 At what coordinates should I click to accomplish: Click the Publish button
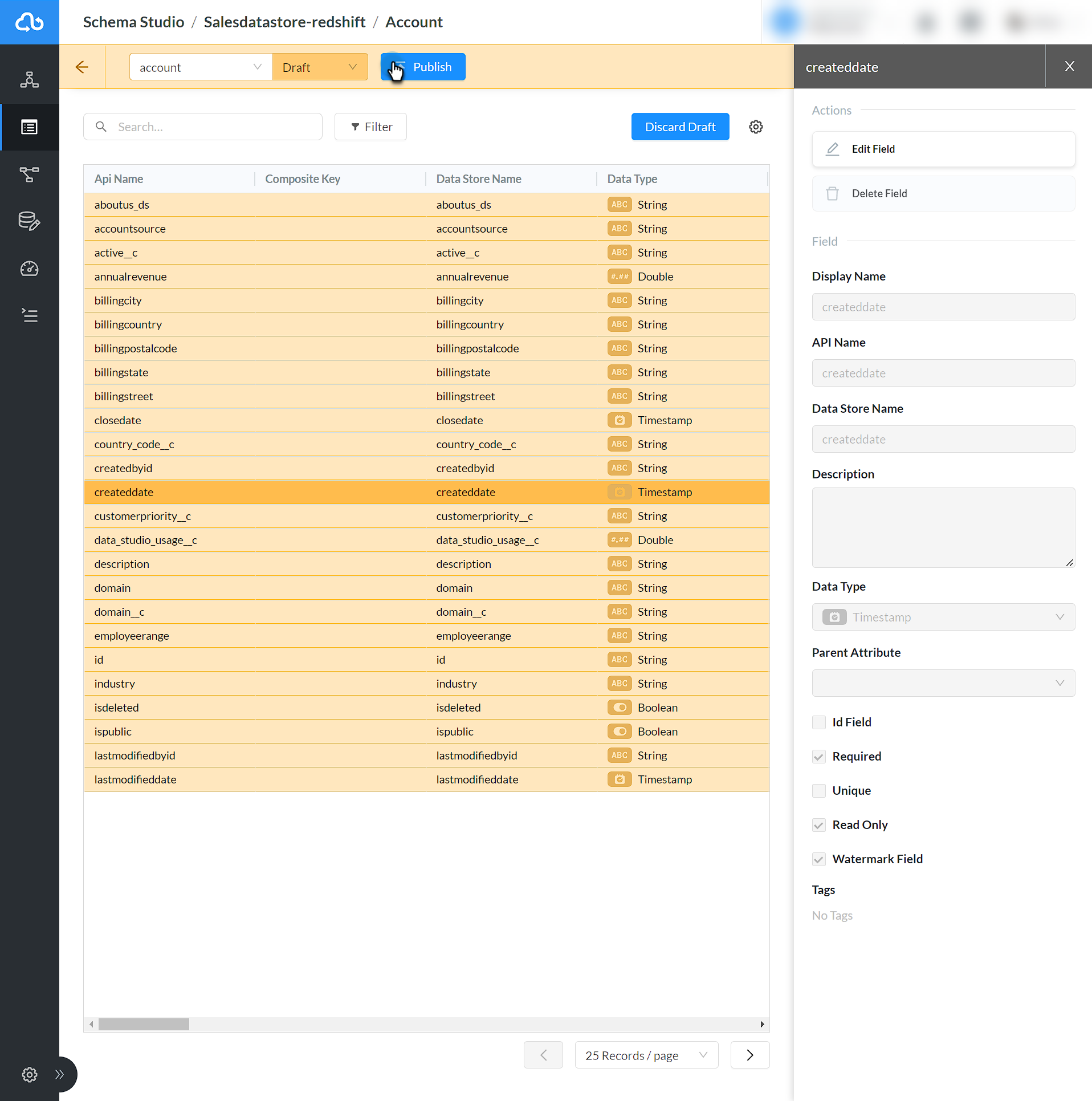(x=422, y=67)
